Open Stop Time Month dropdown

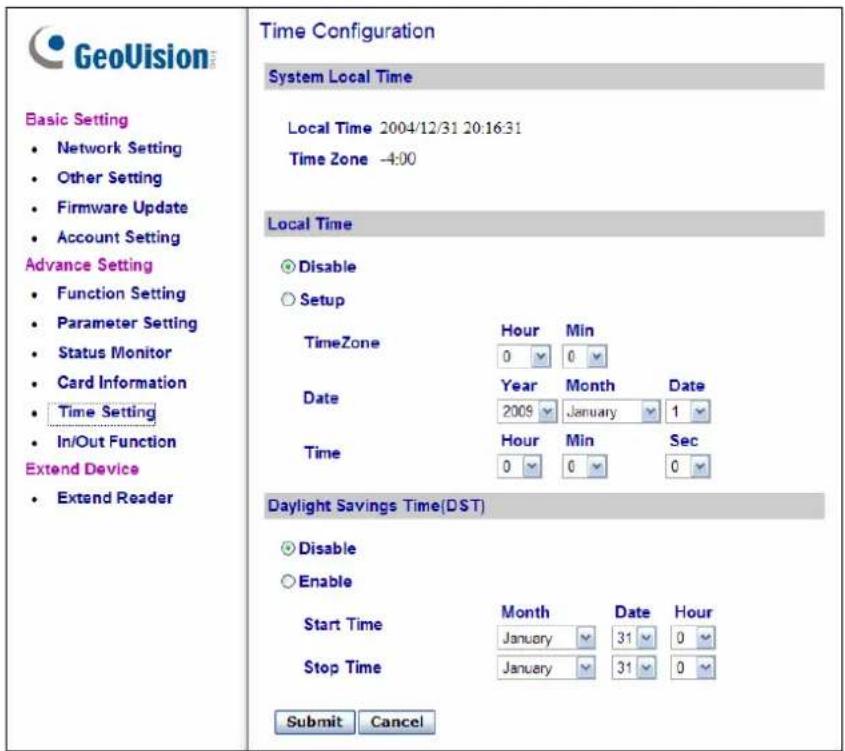pyautogui.click(x=546, y=668)
